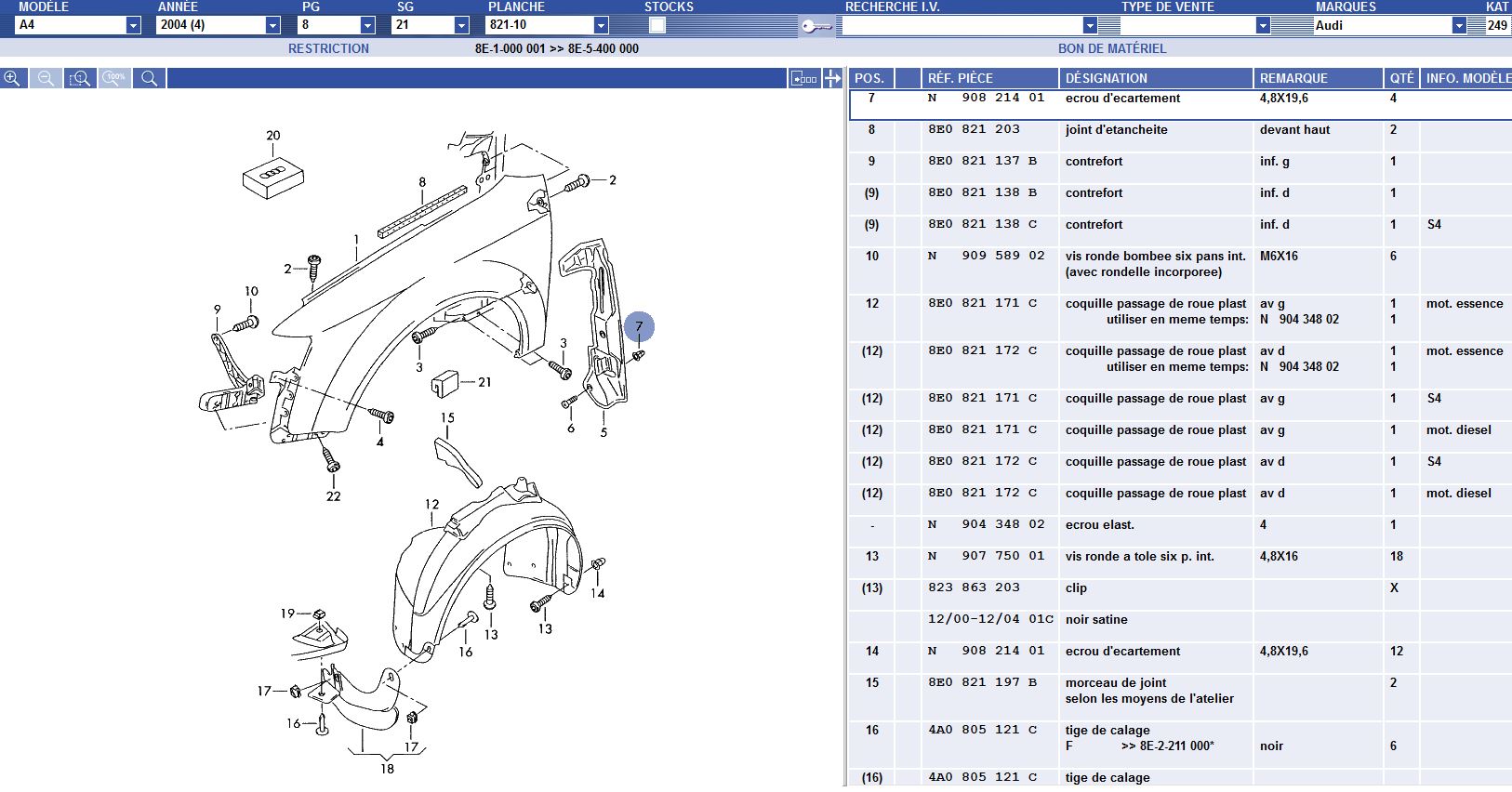
Task: Open the Marques Audi dropdown
Action: [x=1458, y=25]
